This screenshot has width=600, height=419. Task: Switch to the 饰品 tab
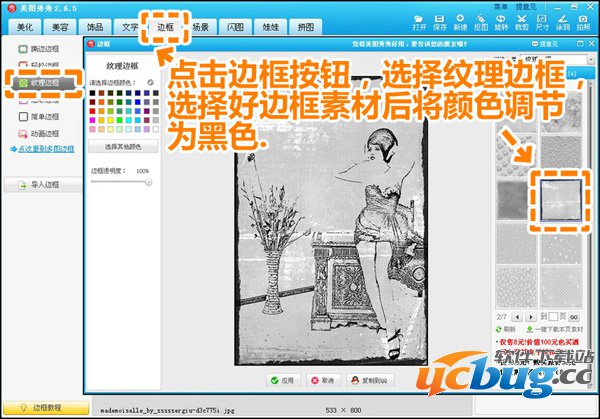pyautogui.click(x=95, y=27)
